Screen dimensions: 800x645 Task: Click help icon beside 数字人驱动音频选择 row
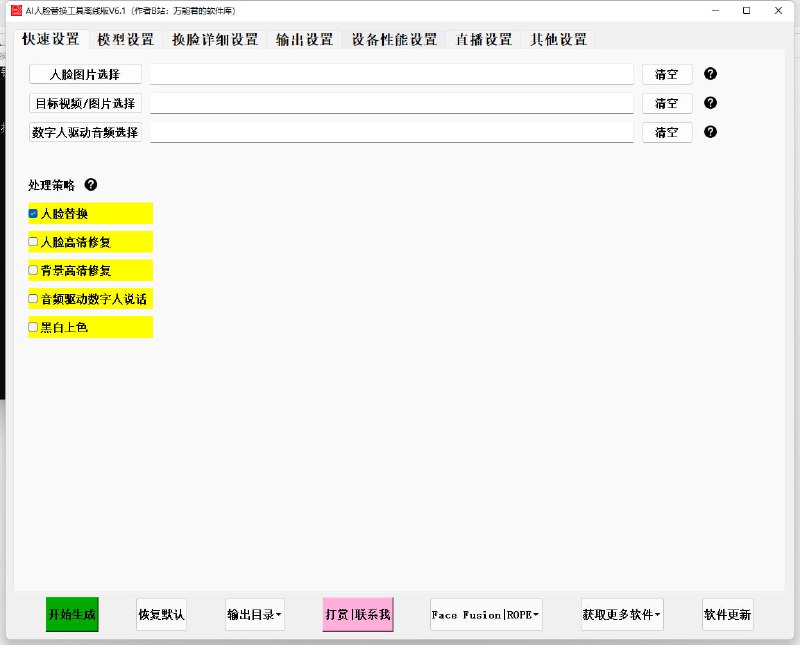click(710, 132)
